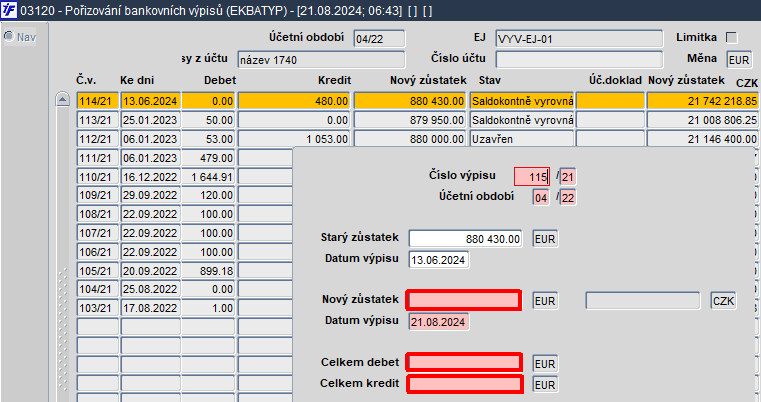This screenshot has height=402, width=761.
Task: Click debet cell 899.18
Action: 208,271
